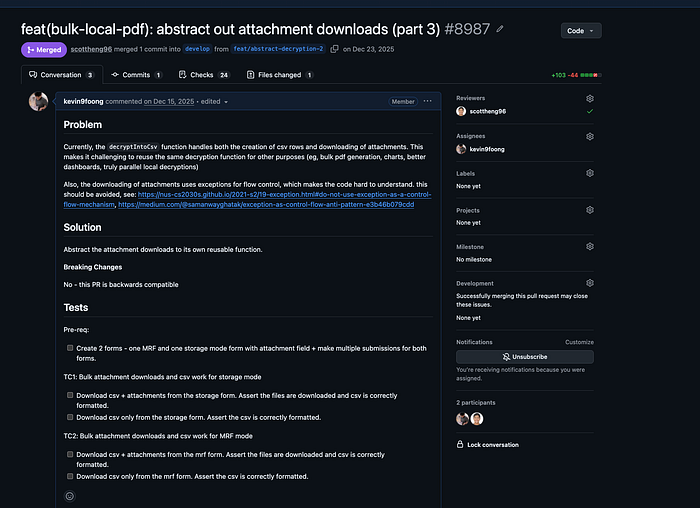This screenshot has height=508, width=700.
Task: Switch to the Conversation tab
Action: click(x=62, y=75)
